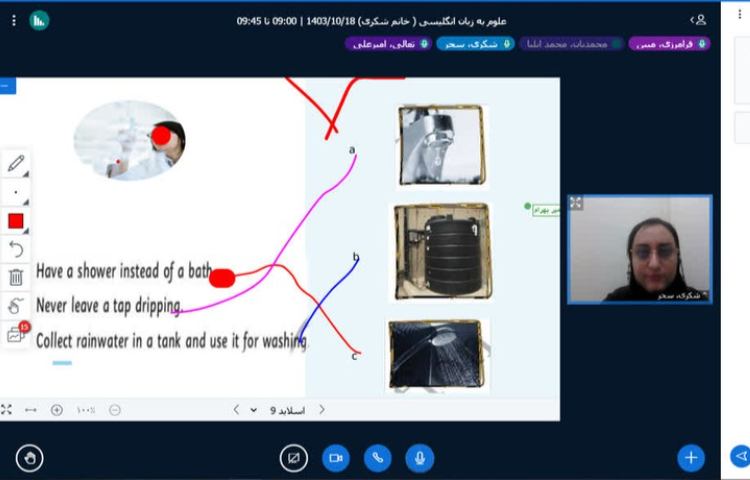Click the phone audio connection button
Viewport: 750px width, 480px height.
coord(377,458)
